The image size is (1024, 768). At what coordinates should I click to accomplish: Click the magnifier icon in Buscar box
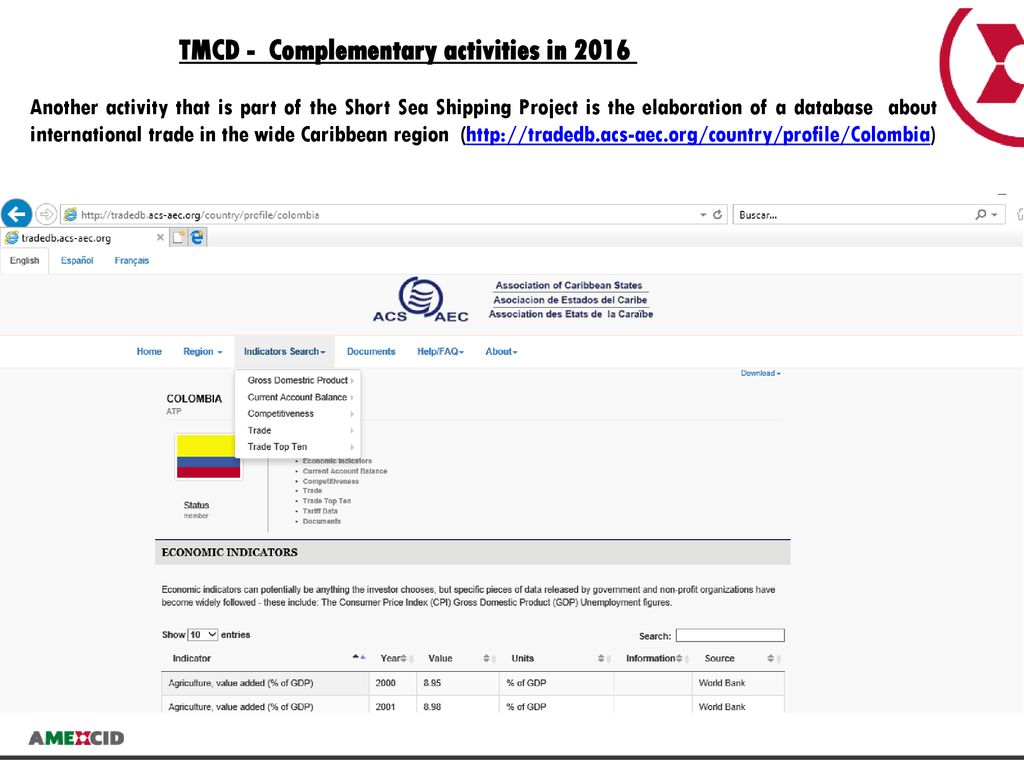pos(980,214)
